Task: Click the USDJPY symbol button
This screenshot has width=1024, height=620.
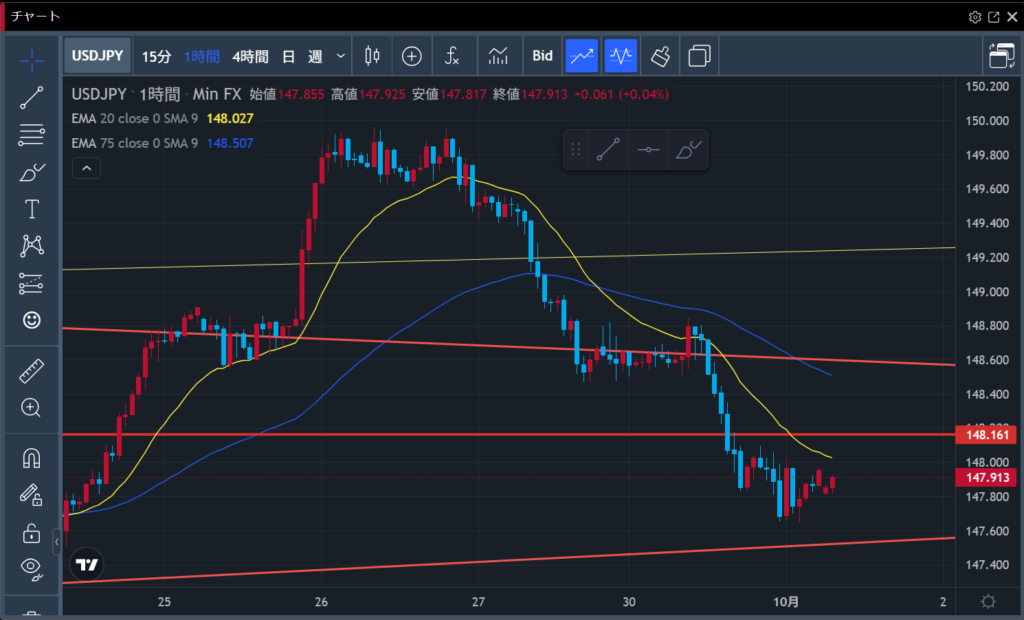Action: pyautogui.click(x=97, y=56)
